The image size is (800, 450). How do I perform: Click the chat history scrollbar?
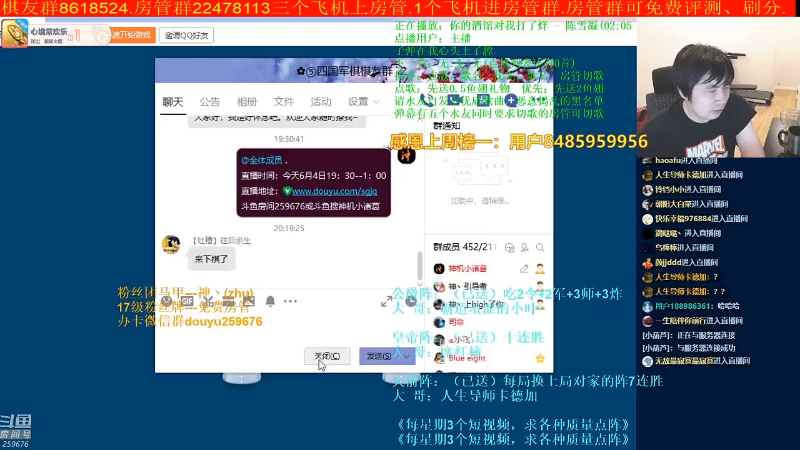tap(419, 265)
